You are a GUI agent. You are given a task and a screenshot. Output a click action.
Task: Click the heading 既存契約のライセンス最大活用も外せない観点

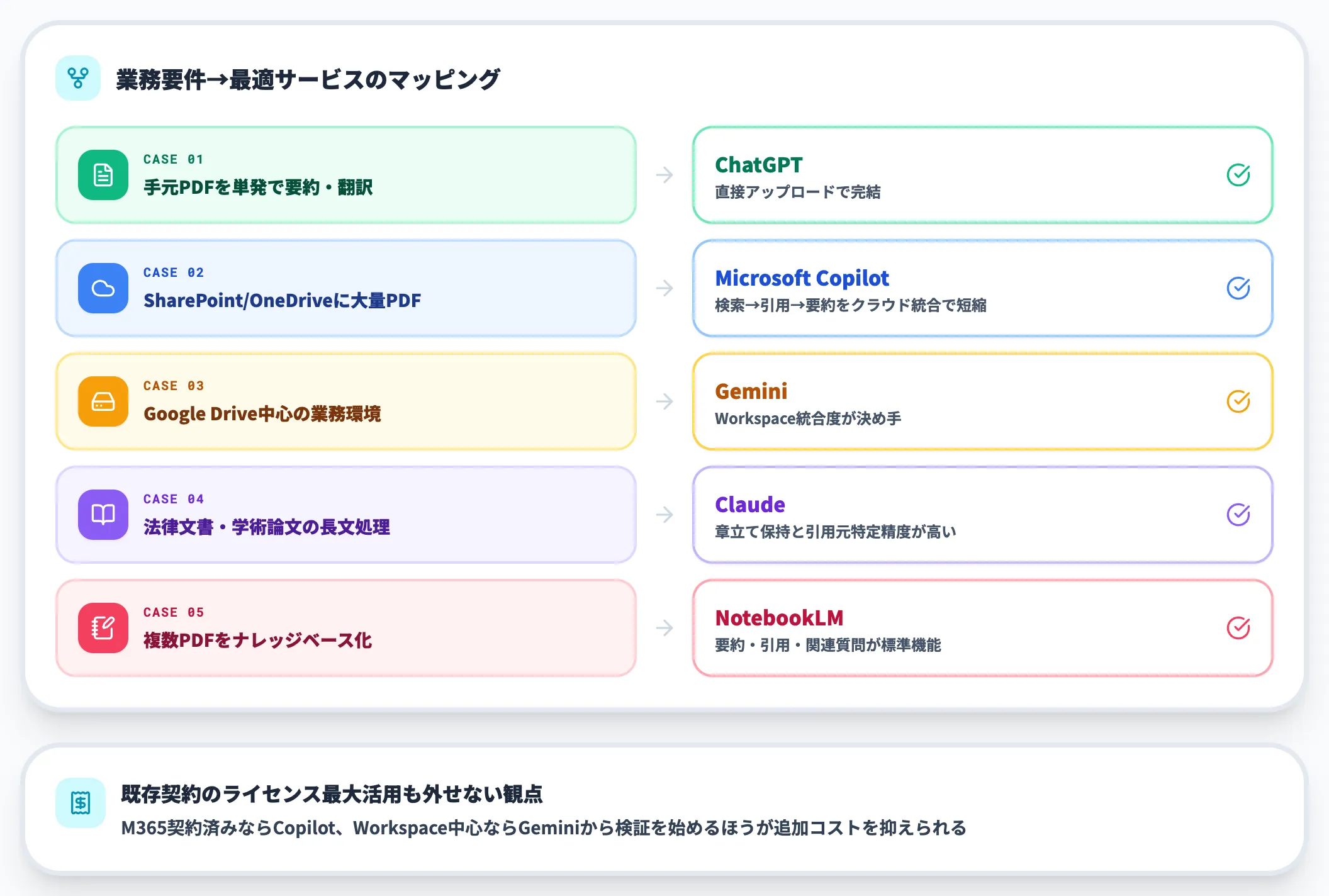332,794
